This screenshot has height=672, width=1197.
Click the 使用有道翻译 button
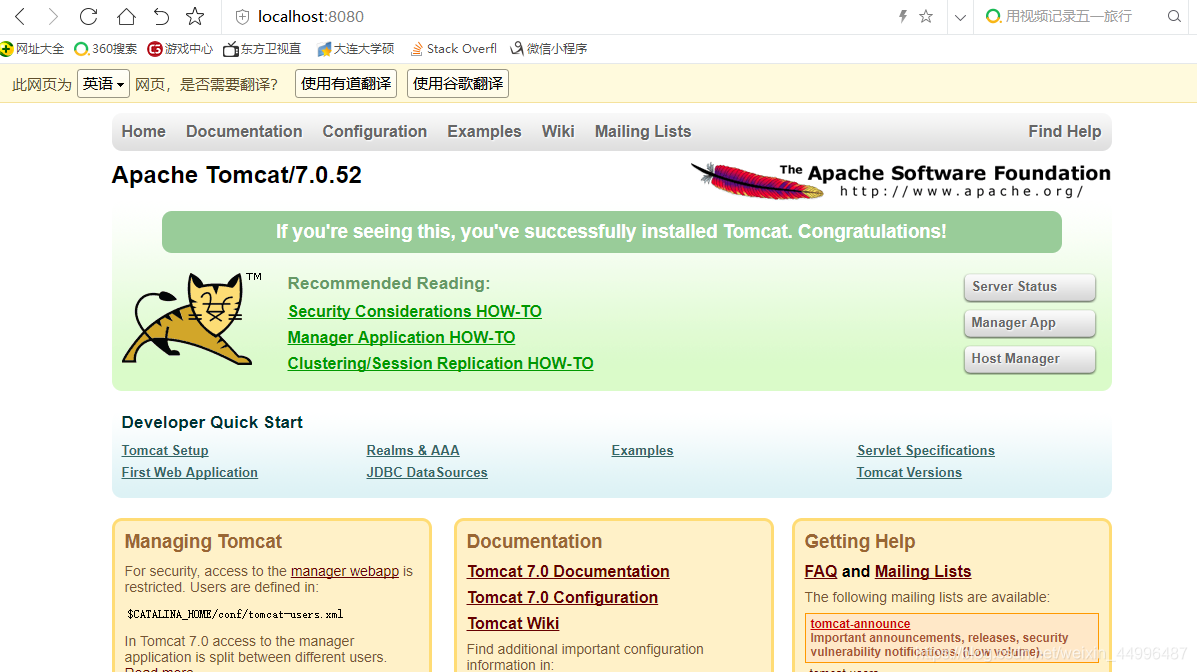(x=346, y=84)
